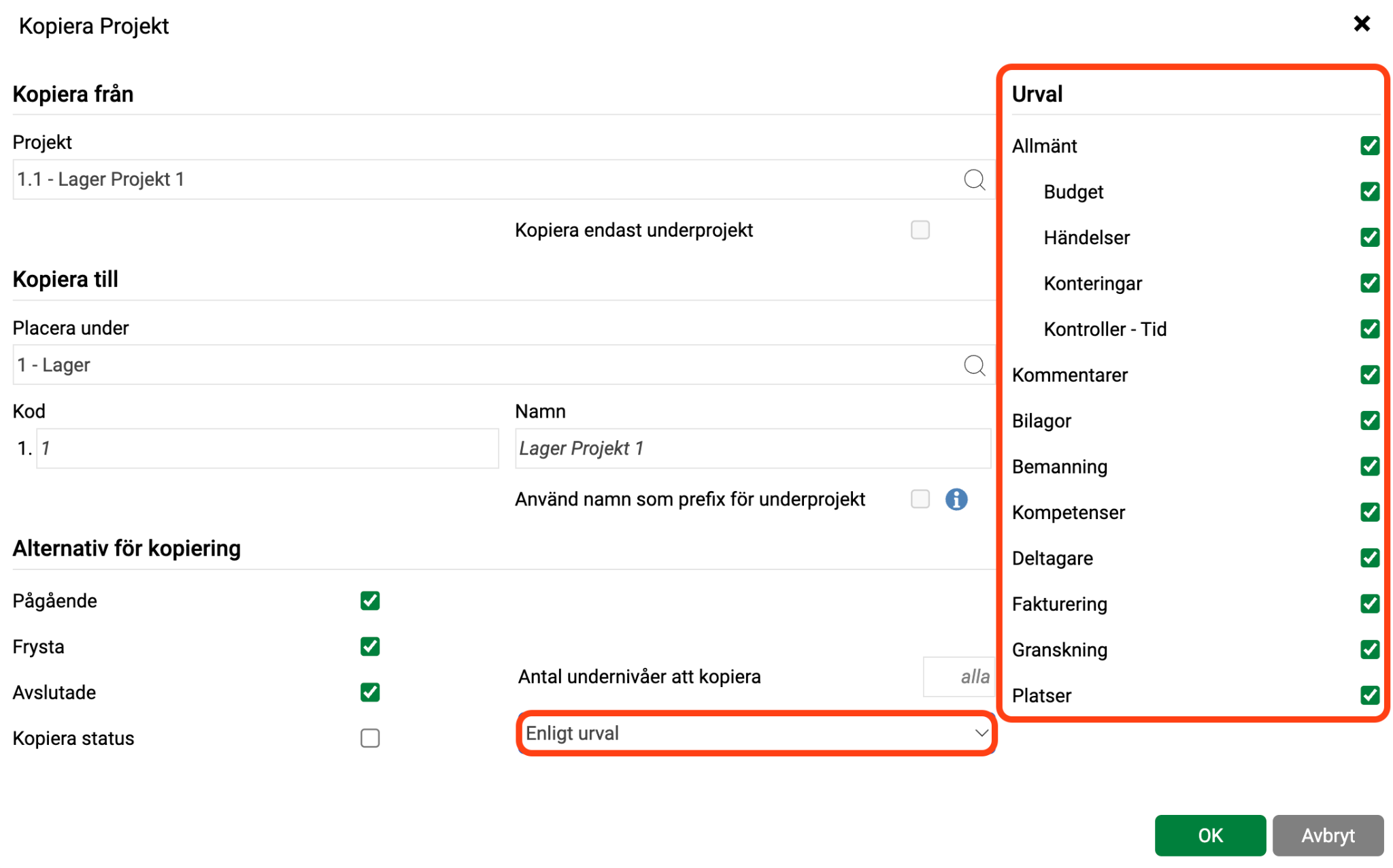Viewport: 1393px width, 868px height.
Task: Toggle the Budget selection checkbox
Action: click(x=1370, y=192)
